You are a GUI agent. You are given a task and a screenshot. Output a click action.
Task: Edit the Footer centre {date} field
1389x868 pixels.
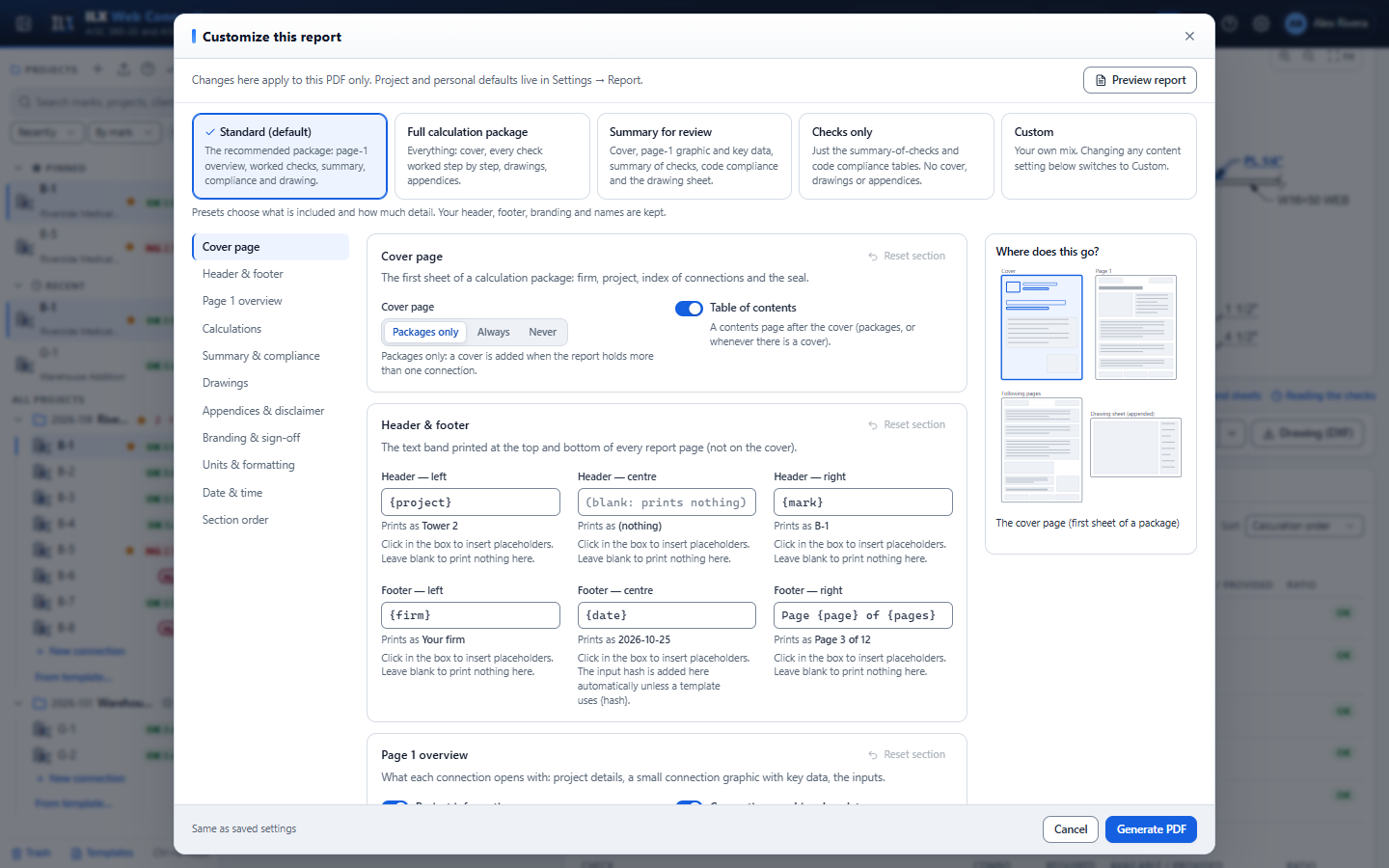667,615
